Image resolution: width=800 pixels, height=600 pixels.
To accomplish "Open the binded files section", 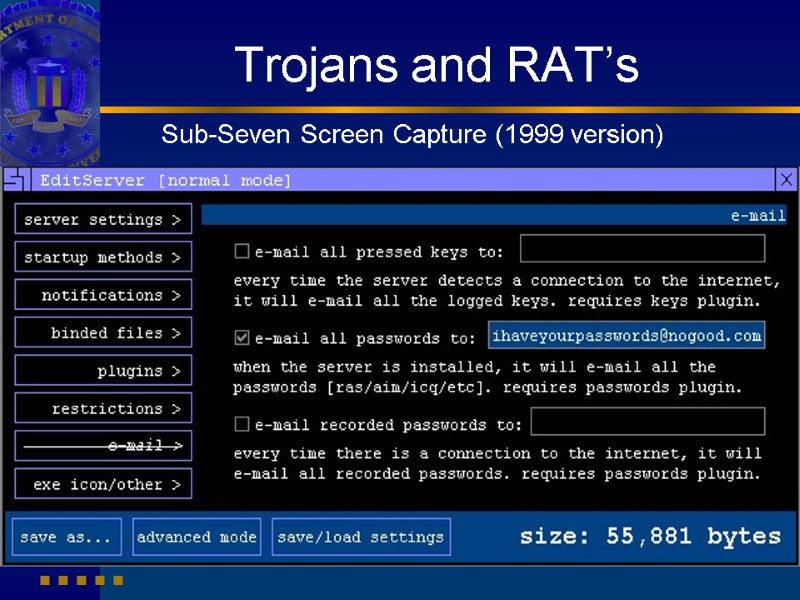I will [x=103, y=332].
